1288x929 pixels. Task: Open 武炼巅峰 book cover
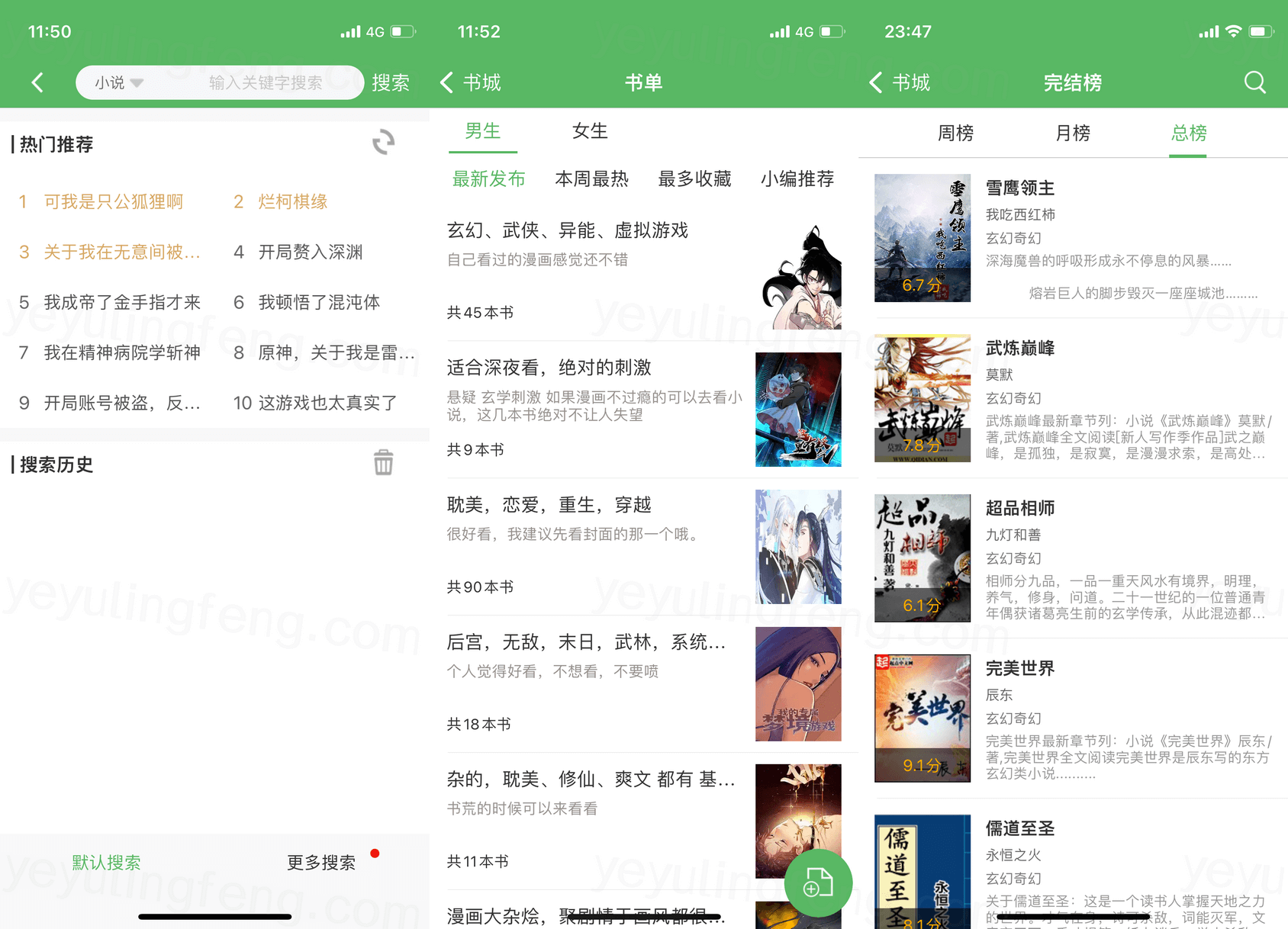point(923,398)
